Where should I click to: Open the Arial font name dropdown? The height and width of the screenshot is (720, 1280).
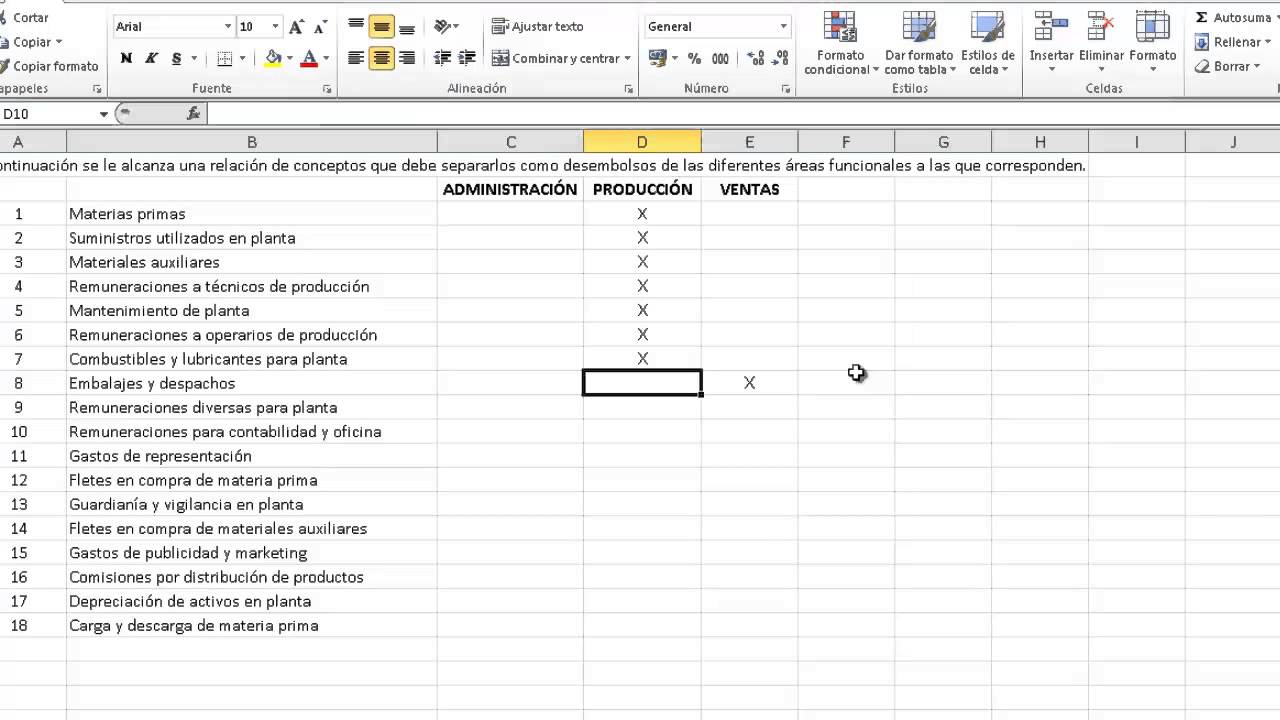pos(228,27)
